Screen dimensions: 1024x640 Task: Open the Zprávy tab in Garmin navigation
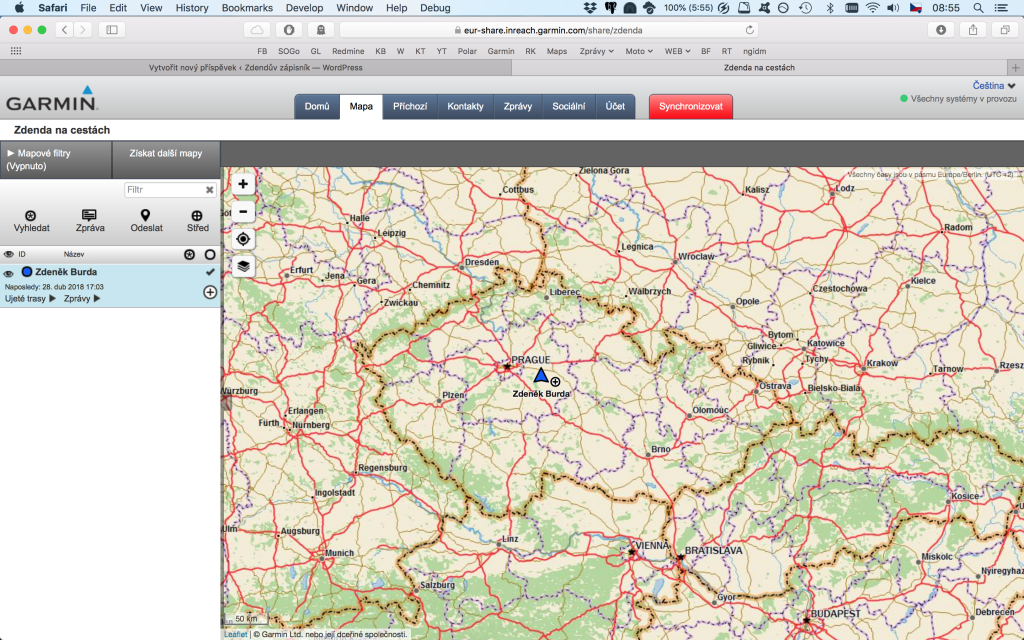tap(518, 106)
